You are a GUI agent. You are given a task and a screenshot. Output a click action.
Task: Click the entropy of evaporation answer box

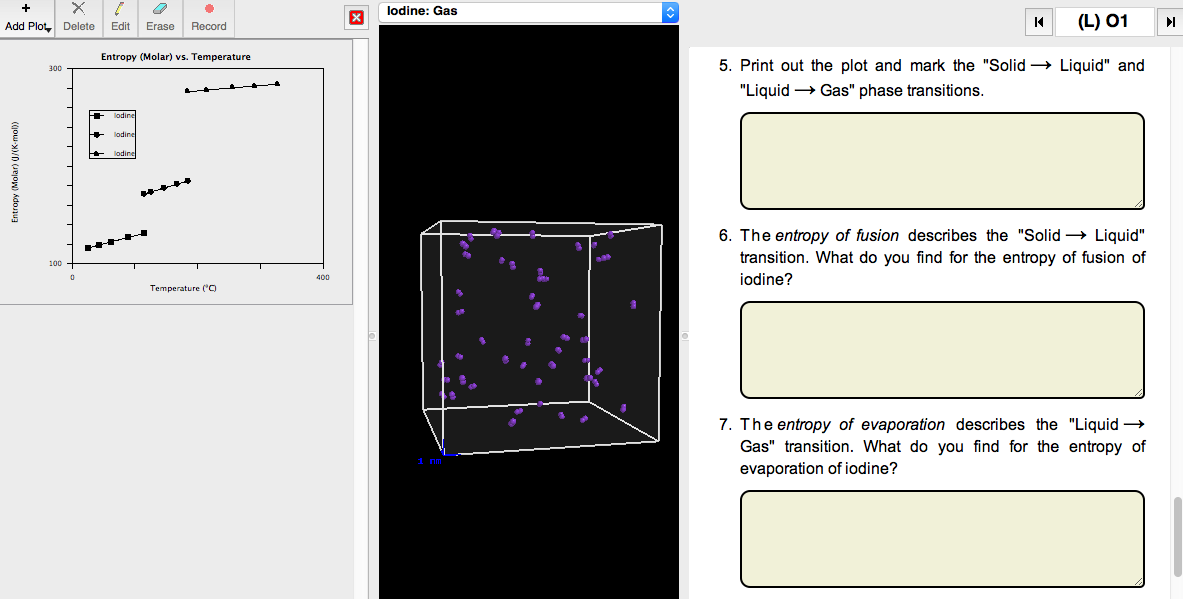pos(941,538)
